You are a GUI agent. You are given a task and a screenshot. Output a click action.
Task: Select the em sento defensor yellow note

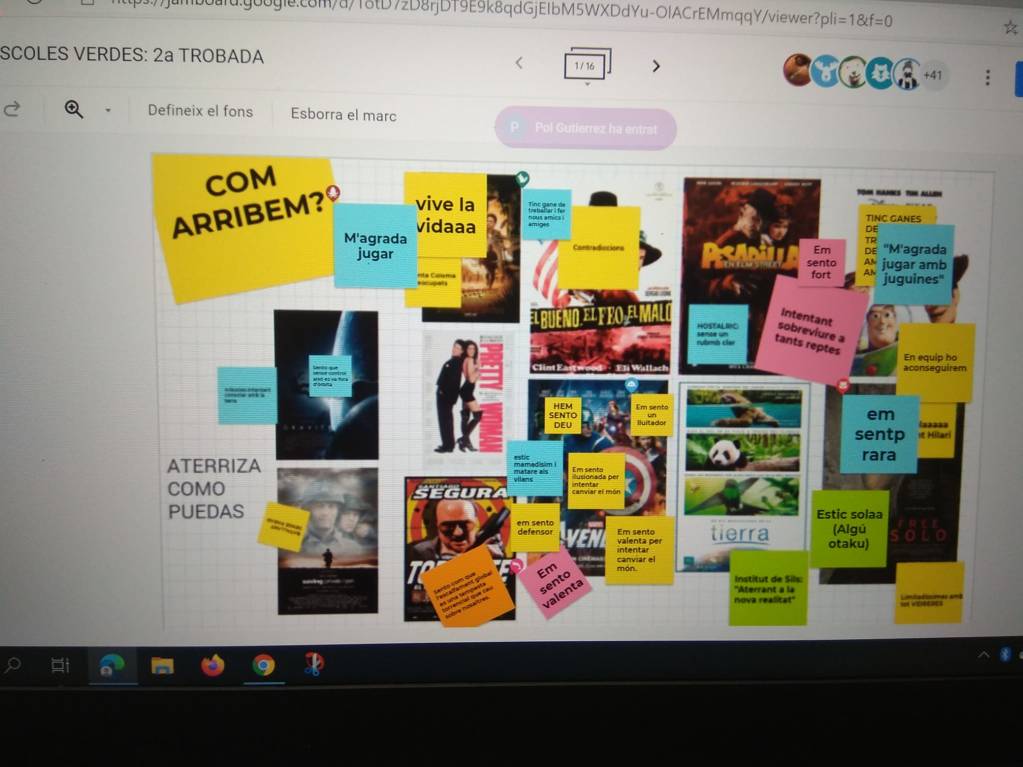(x=535, y=527)
